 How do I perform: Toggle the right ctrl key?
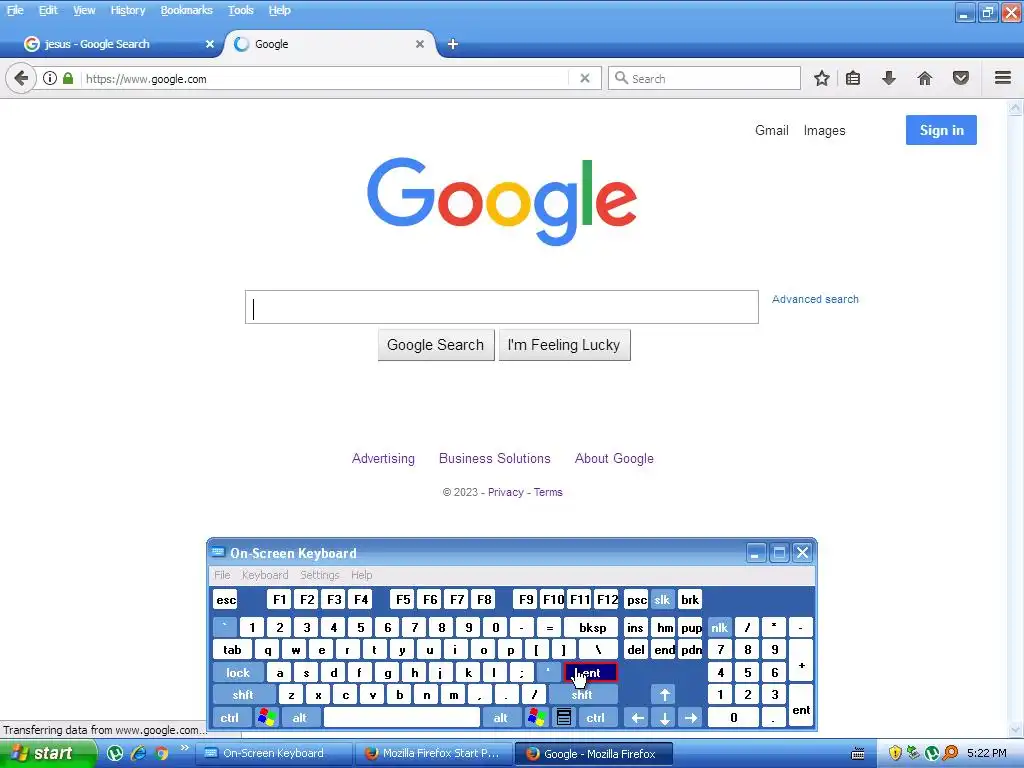tap(596, 718)
